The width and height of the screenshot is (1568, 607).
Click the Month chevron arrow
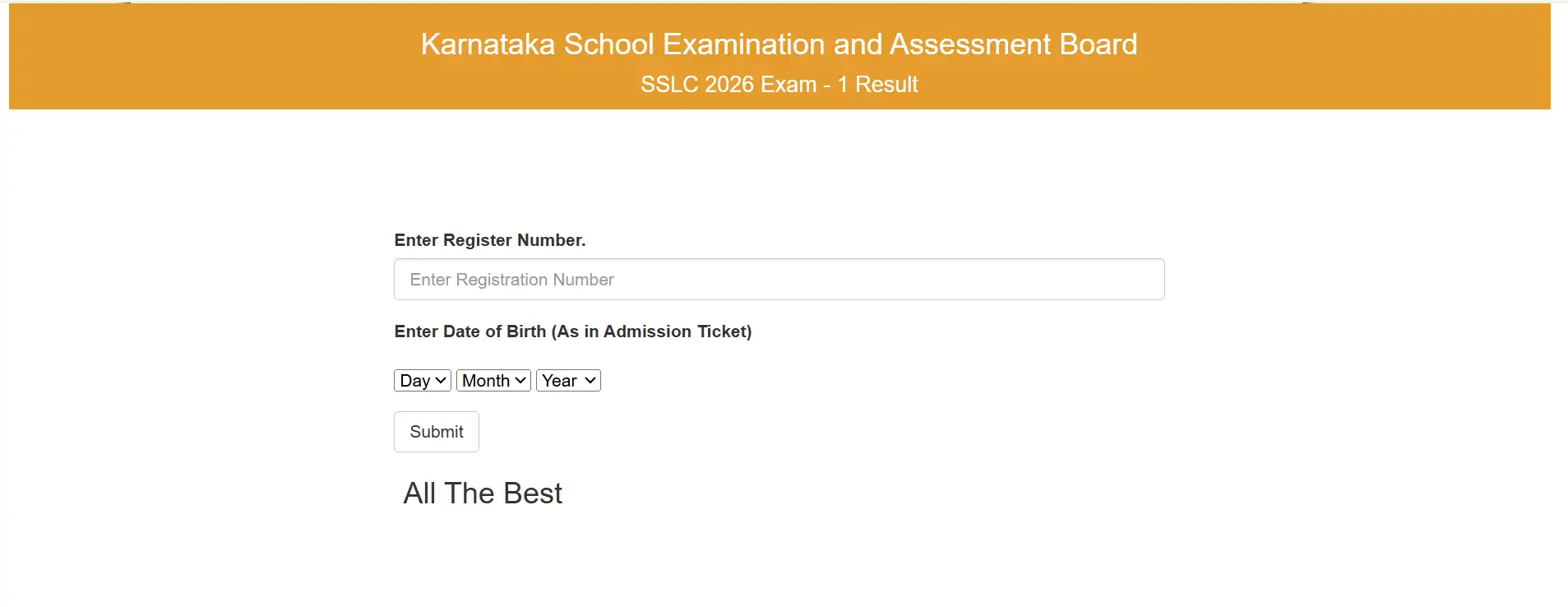[x=520, y=380]
